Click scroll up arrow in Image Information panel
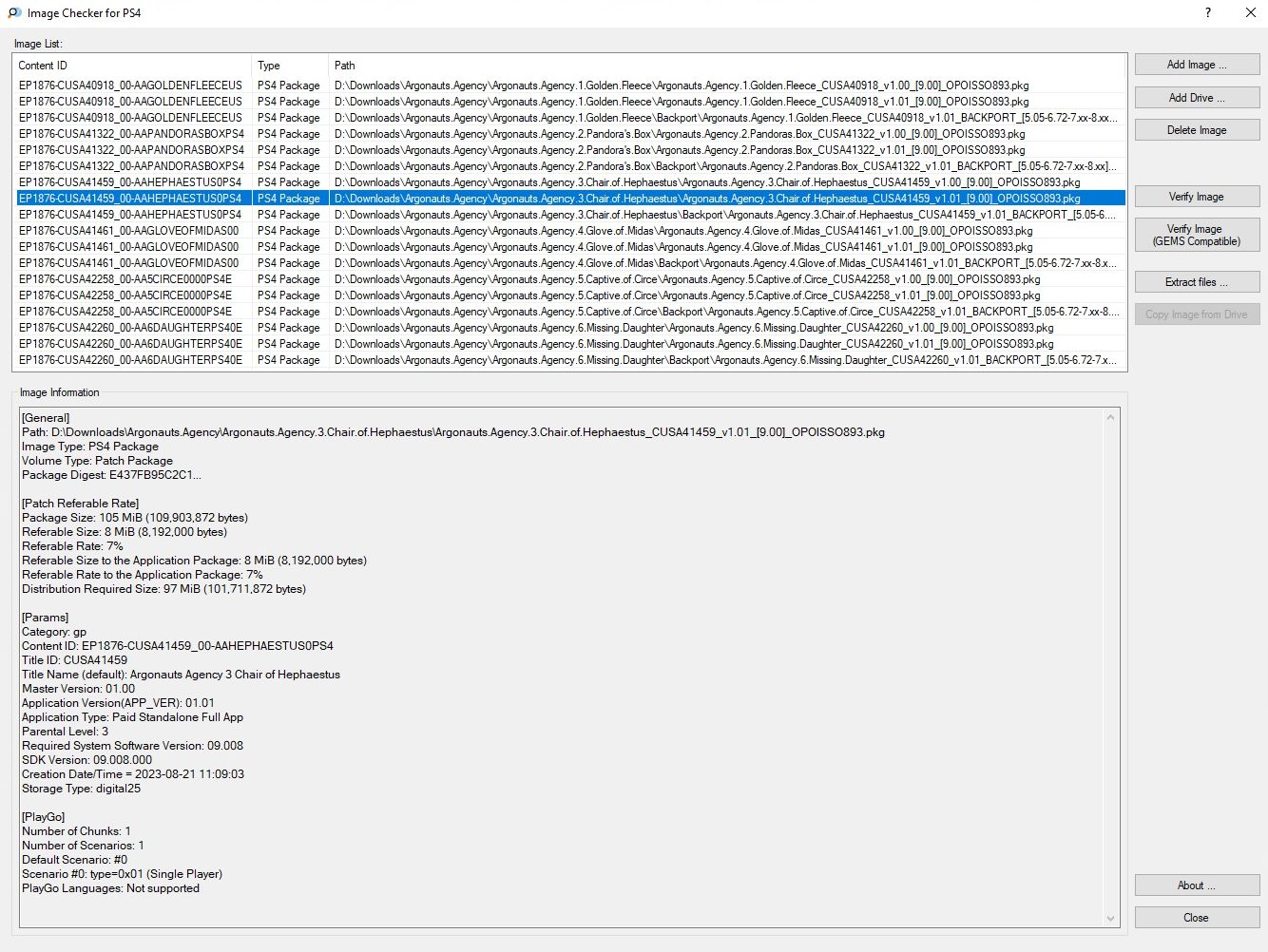This screenshot has width=1268, height=952. coord(1110,417)
